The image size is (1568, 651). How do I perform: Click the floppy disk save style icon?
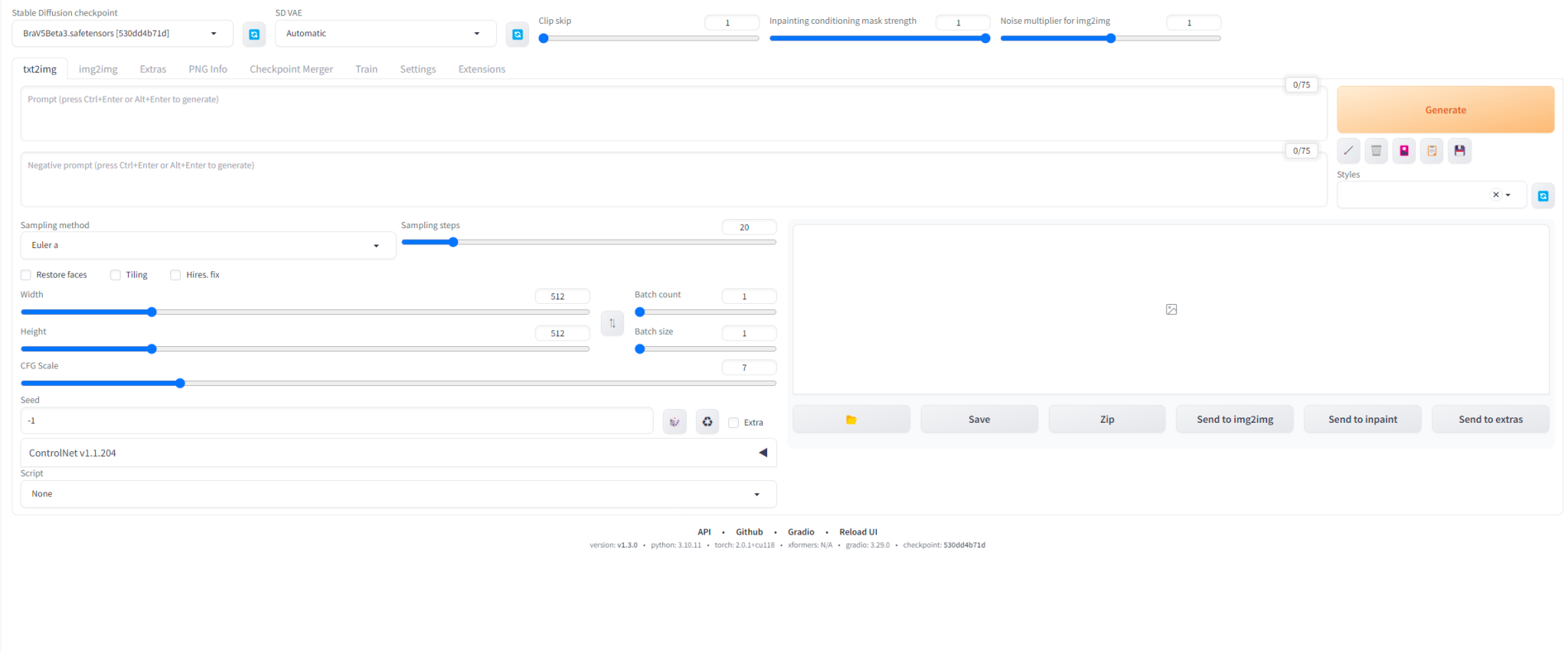coord(1460,151)
